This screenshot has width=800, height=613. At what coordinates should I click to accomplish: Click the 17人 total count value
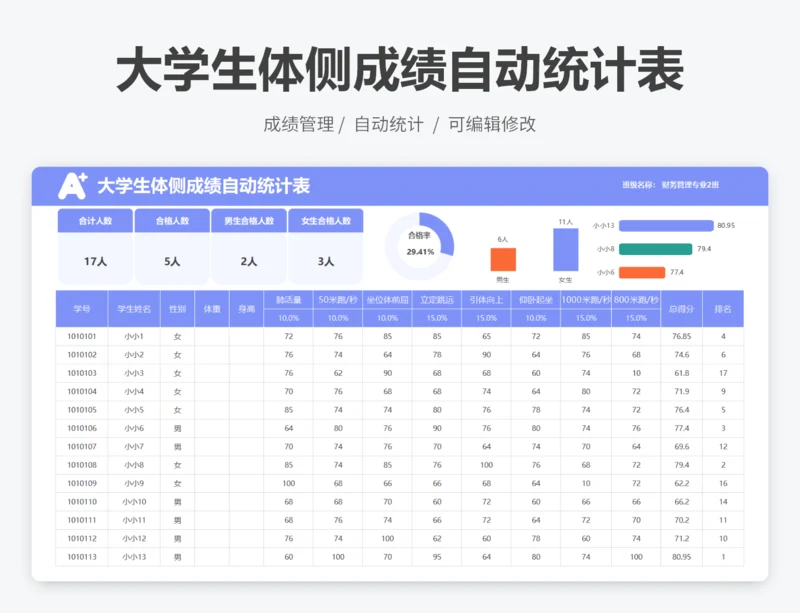(95, 261)
